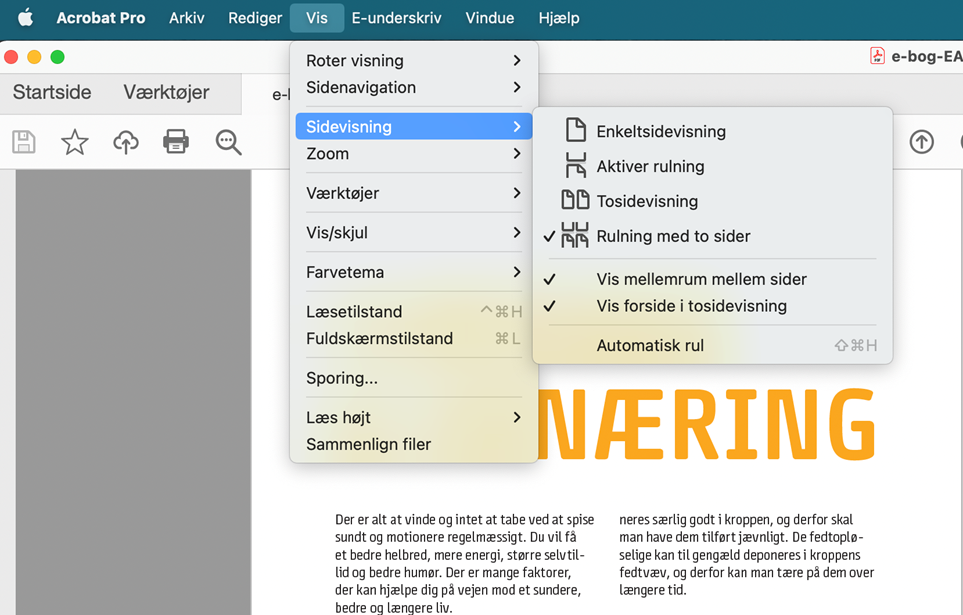Screen dimensions: 963x615
Task: Select Enkeltsidevisning single page view
Action: 660,131
